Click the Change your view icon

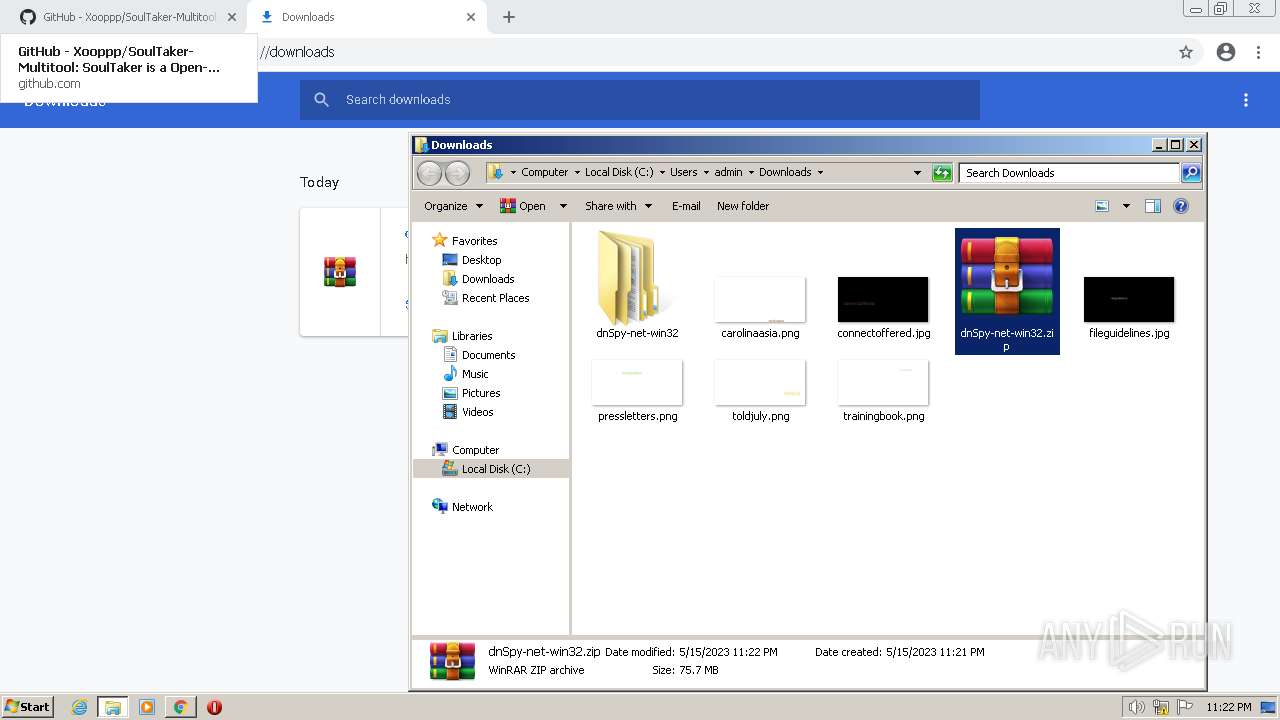(x=1102, y=206)
